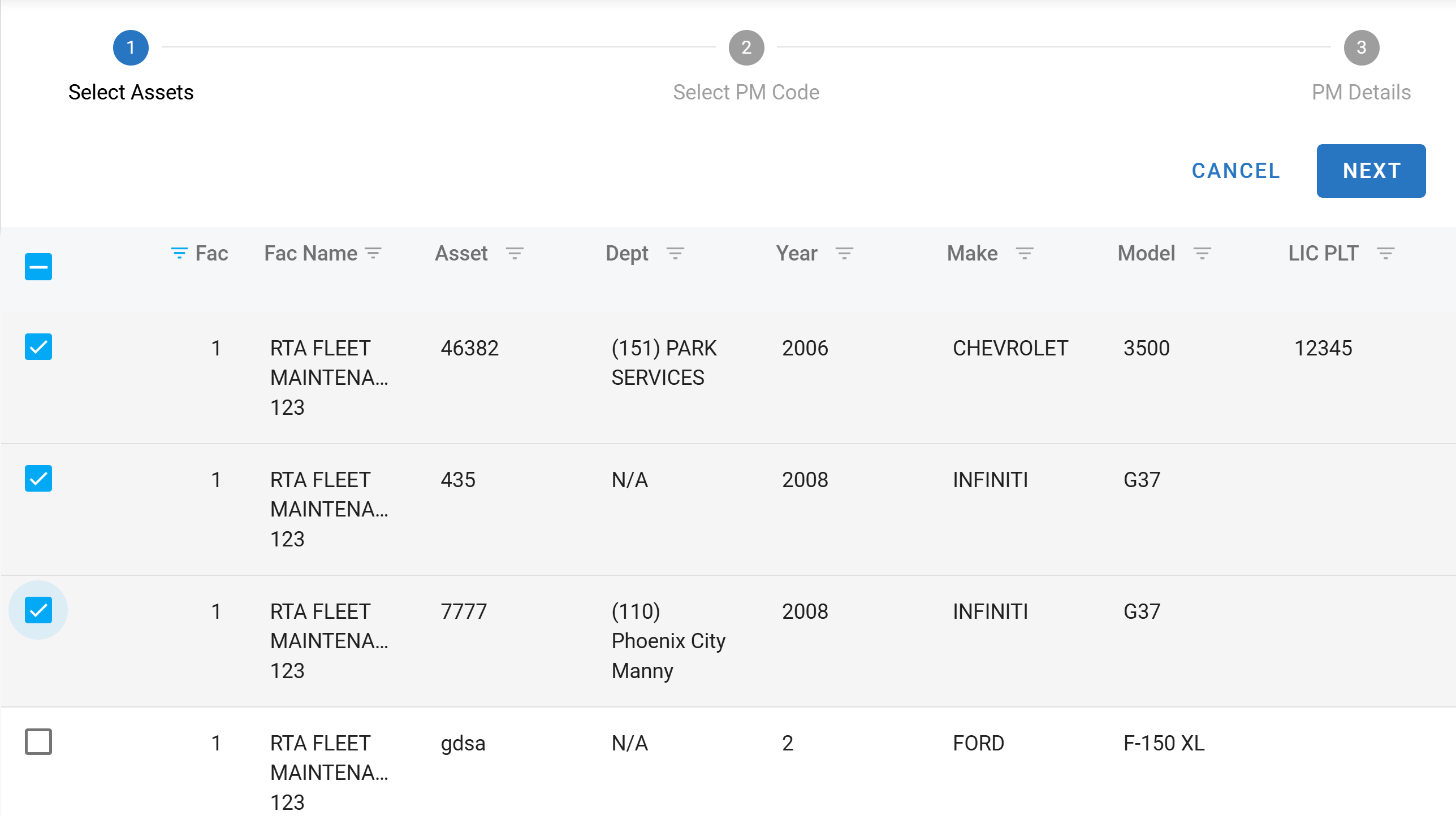The height and width of the screenshot is (816, 1456).
Task: Check the asset gdsa row checkbox
Action: pyautogui.click(x=38, y=742)
